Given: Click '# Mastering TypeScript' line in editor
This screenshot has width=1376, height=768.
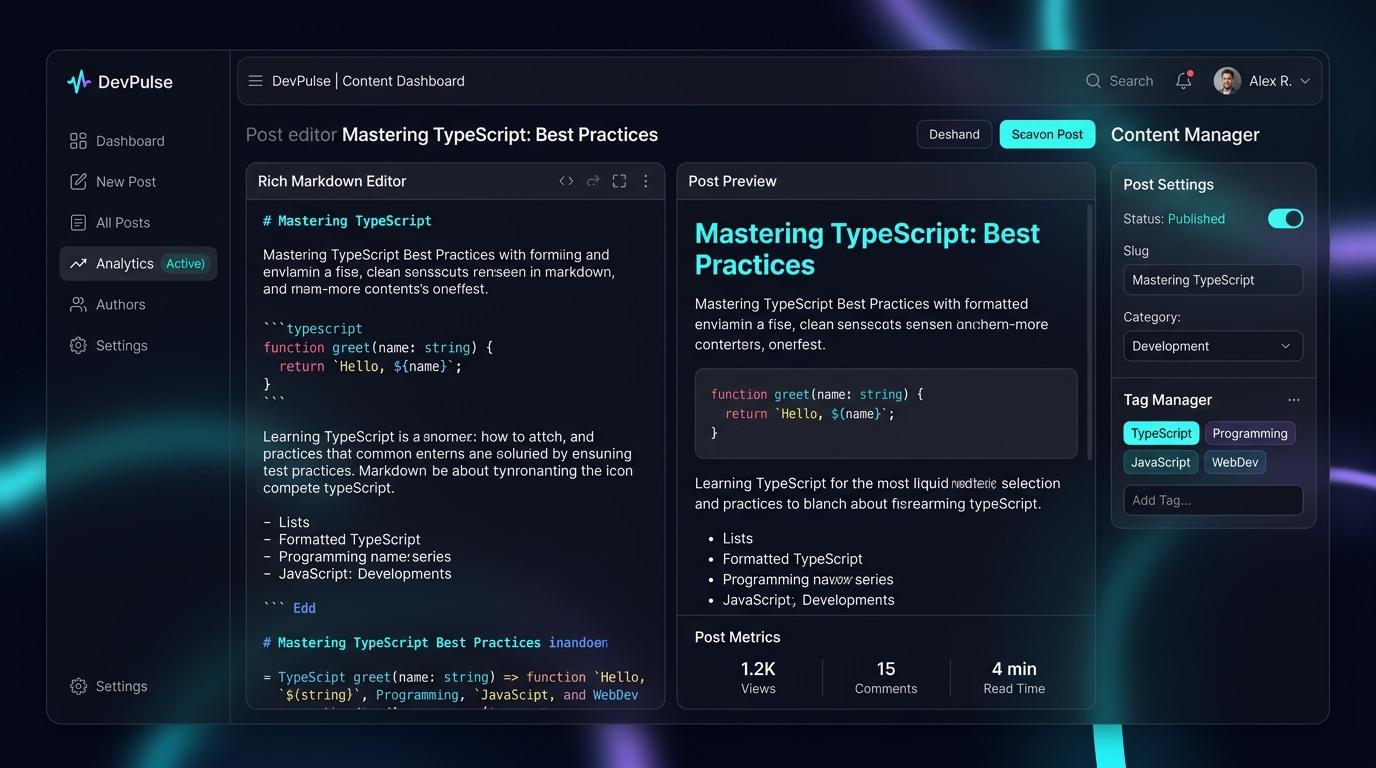Looking at the screenshot, I should tap(347, 221).
